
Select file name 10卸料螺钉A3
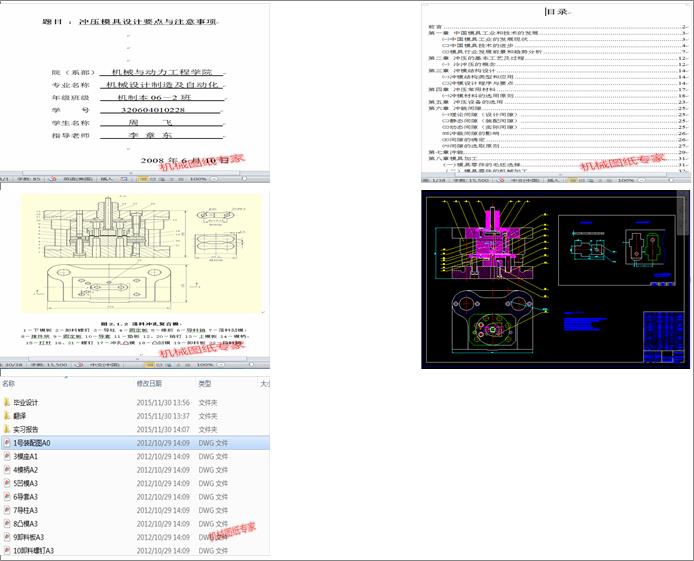33,551
